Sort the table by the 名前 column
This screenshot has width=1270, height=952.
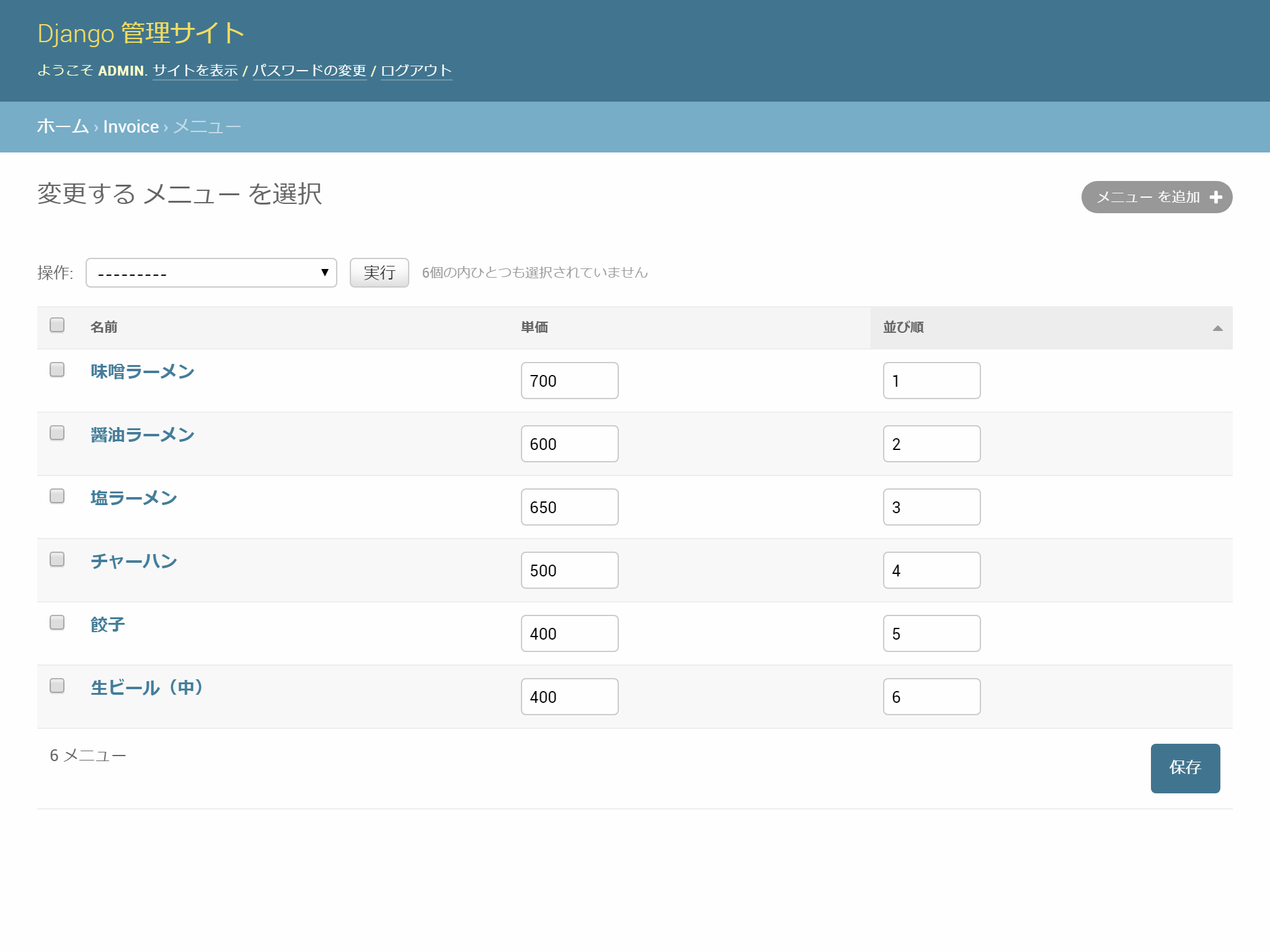(x=103, y=327)
